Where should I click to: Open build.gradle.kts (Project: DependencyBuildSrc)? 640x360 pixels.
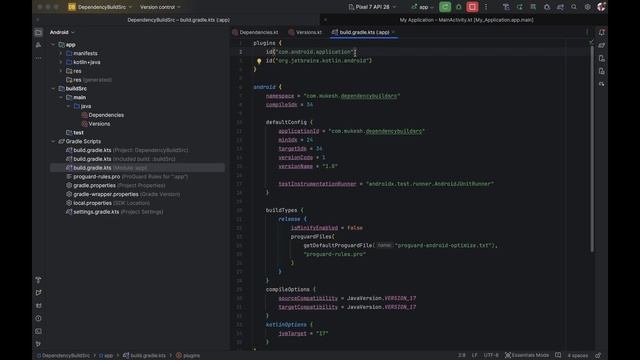click(127, 150)
